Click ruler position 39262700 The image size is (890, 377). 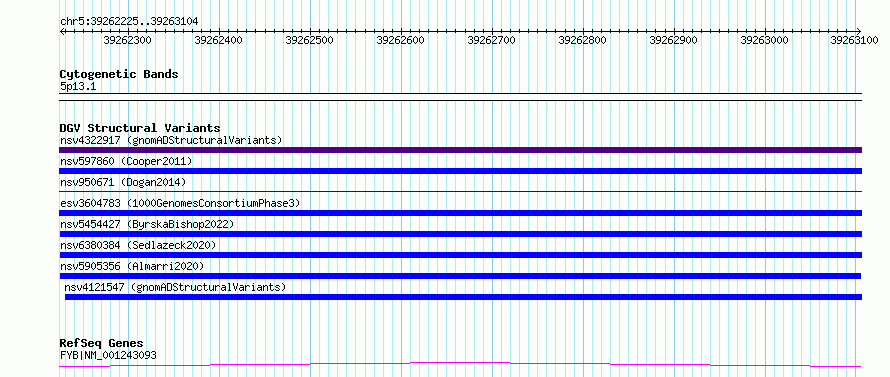(492, 40)
